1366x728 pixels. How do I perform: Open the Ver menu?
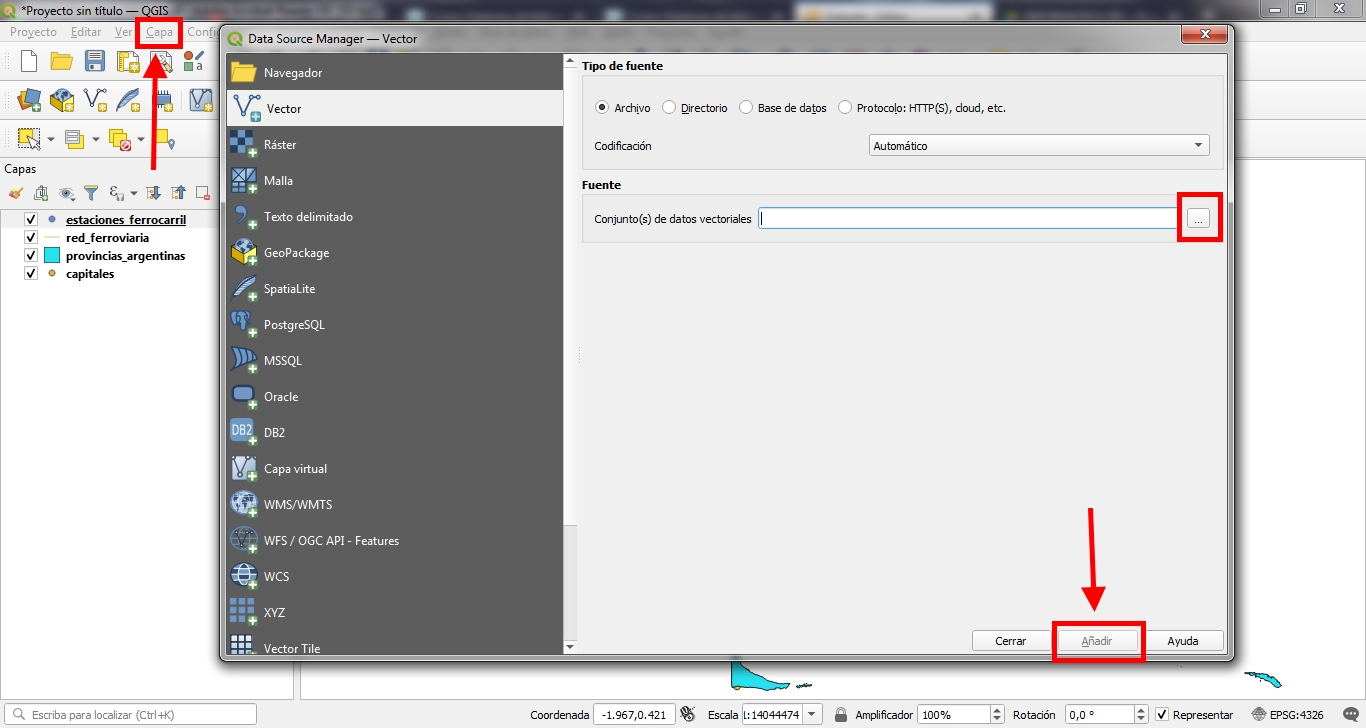(123, 32)
